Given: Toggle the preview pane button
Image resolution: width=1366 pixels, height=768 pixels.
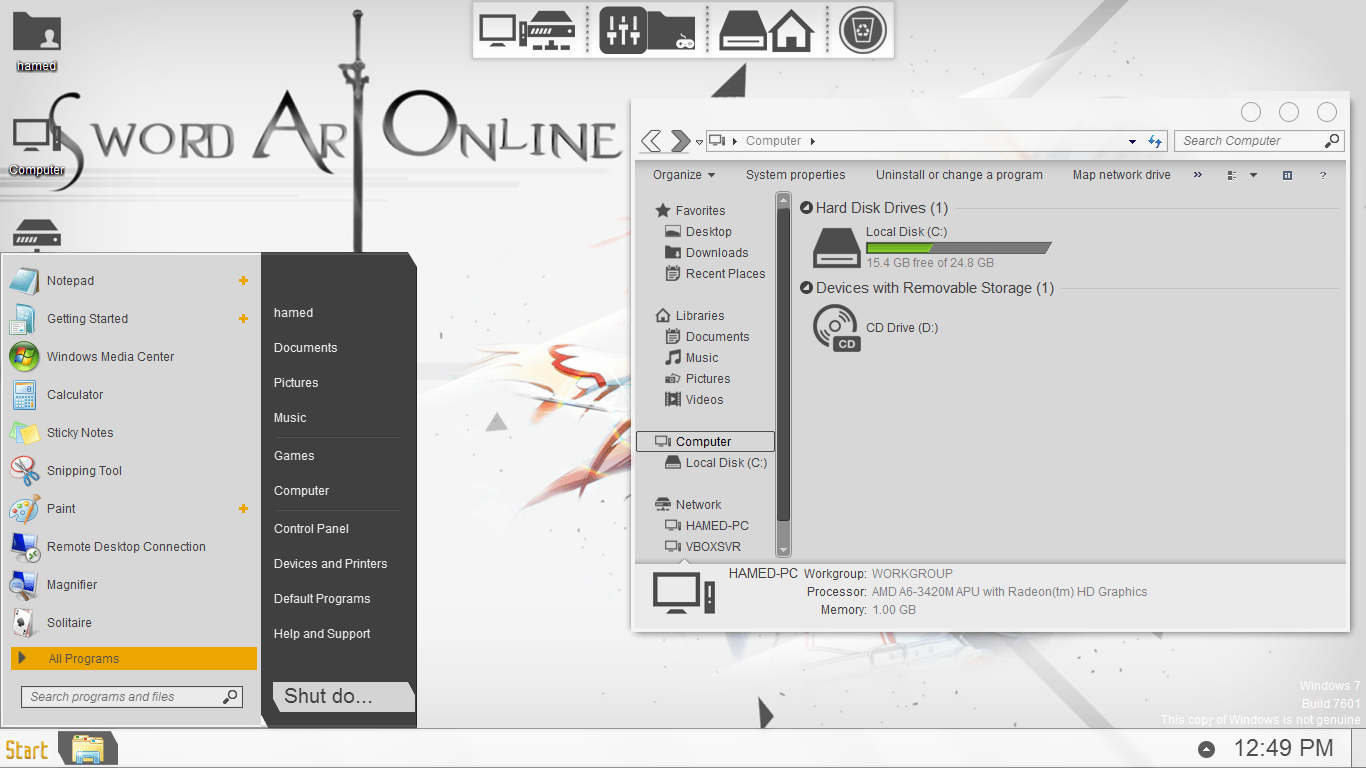Looking at the screenshot, I should pos(1287,175).
